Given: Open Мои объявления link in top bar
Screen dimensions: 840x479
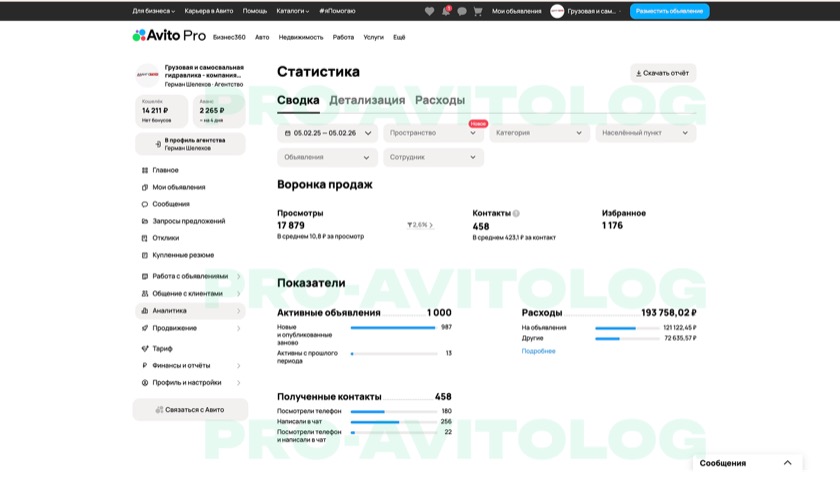Looking at the screenshot, I should (x=516, y=11).
